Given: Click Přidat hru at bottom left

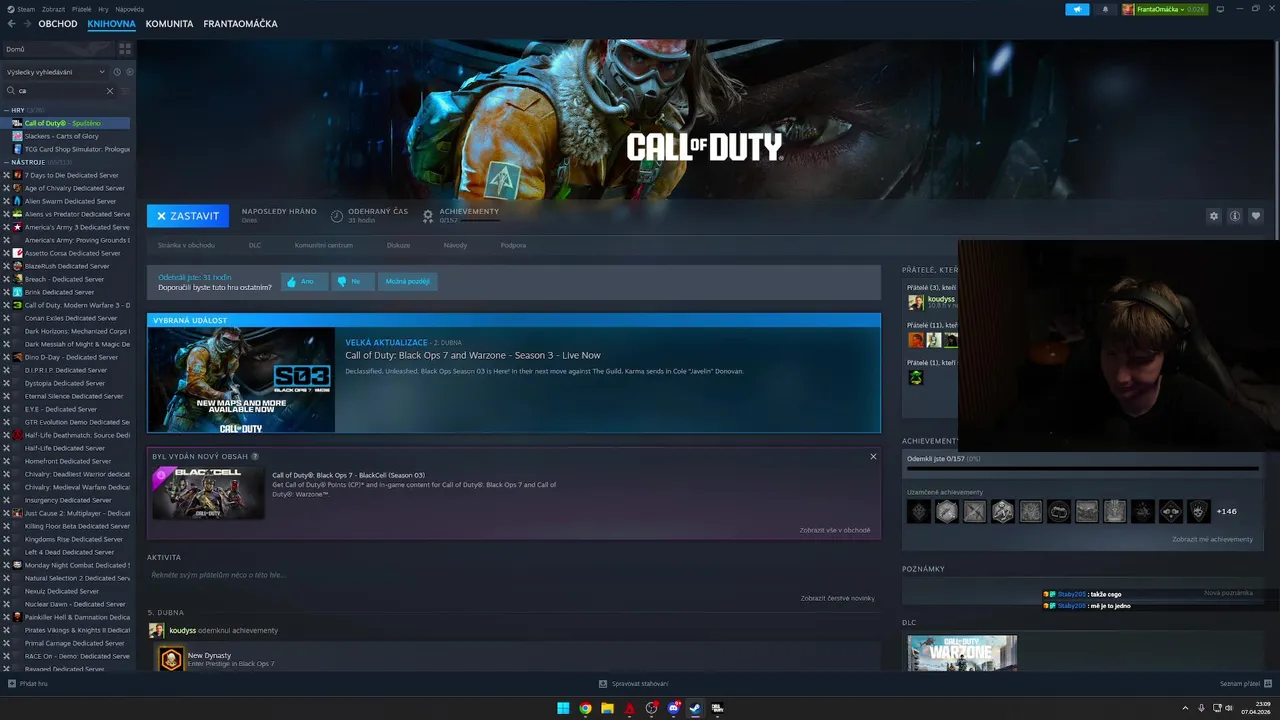Looking at the screenshot, I should coord(28,683).
